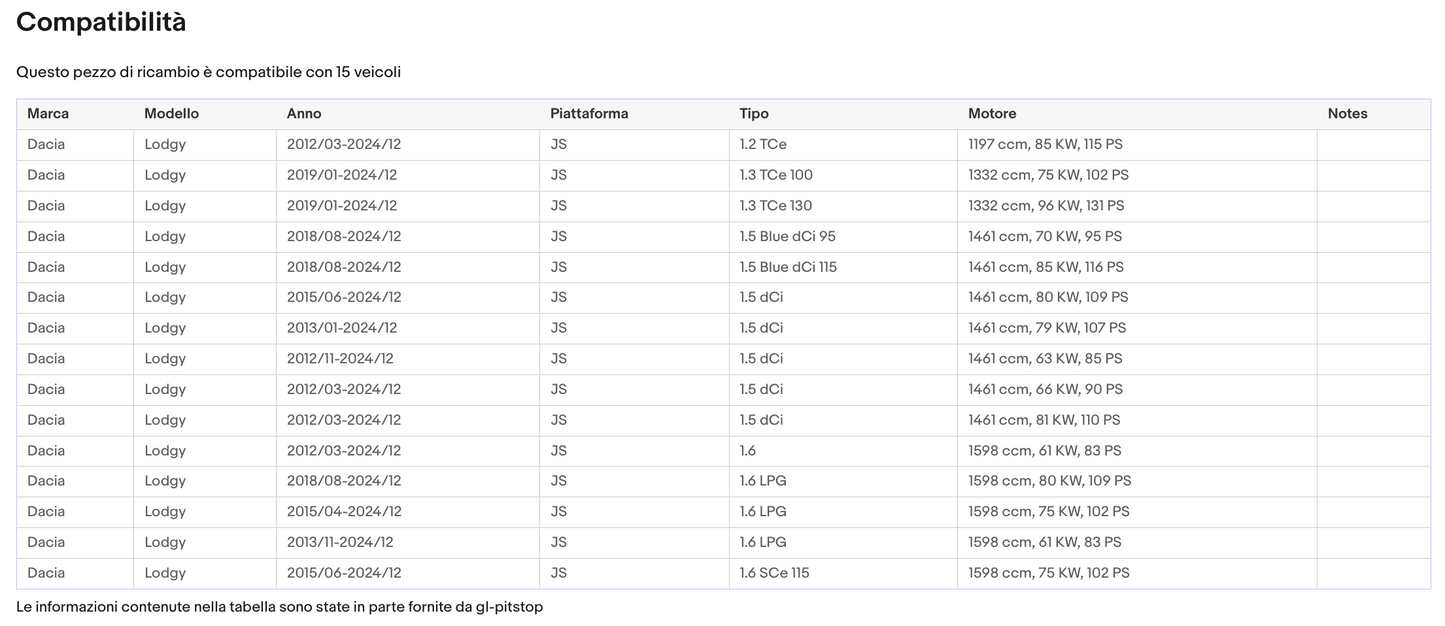Select the 1.3 TCe 130 cell
The width and height of the screenshot is (1445, 626).
pos(776,206)
